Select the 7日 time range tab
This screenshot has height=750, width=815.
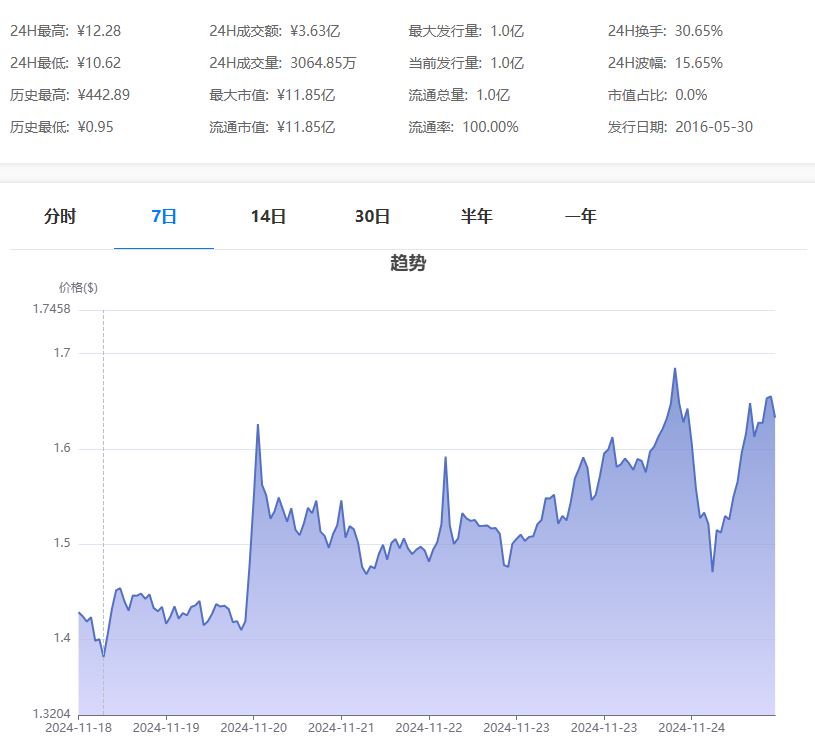(164, 215)
